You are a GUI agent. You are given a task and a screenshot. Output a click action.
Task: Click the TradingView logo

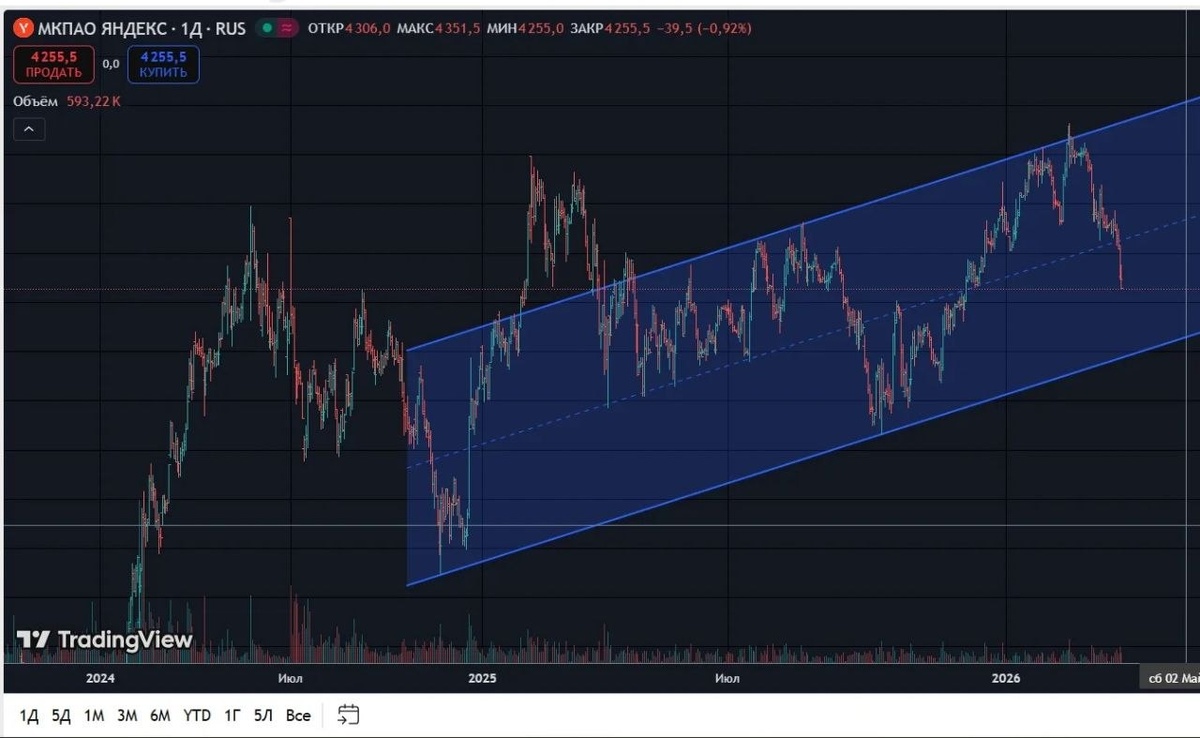(x=104, y=640)
